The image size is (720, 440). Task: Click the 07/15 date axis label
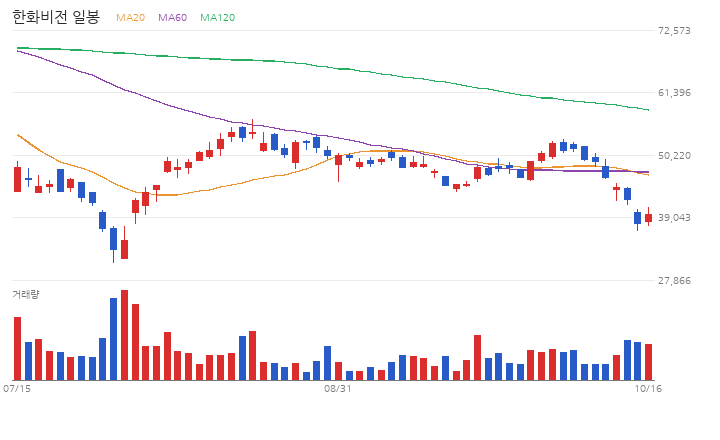[x=17, y=389]
